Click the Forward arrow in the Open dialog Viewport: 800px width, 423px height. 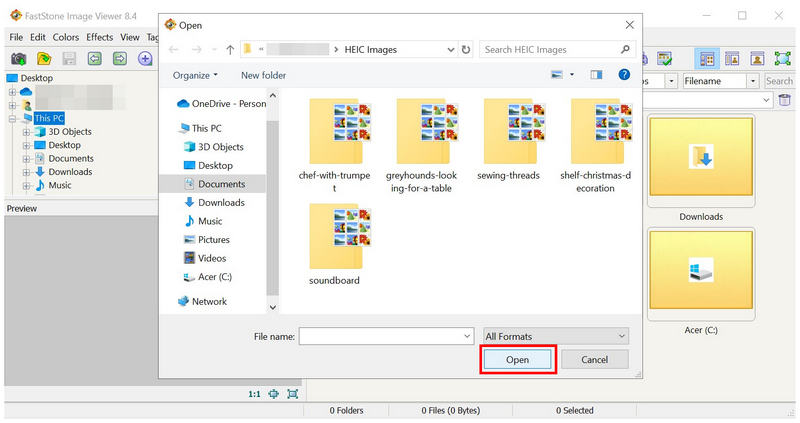pos(196,49)
